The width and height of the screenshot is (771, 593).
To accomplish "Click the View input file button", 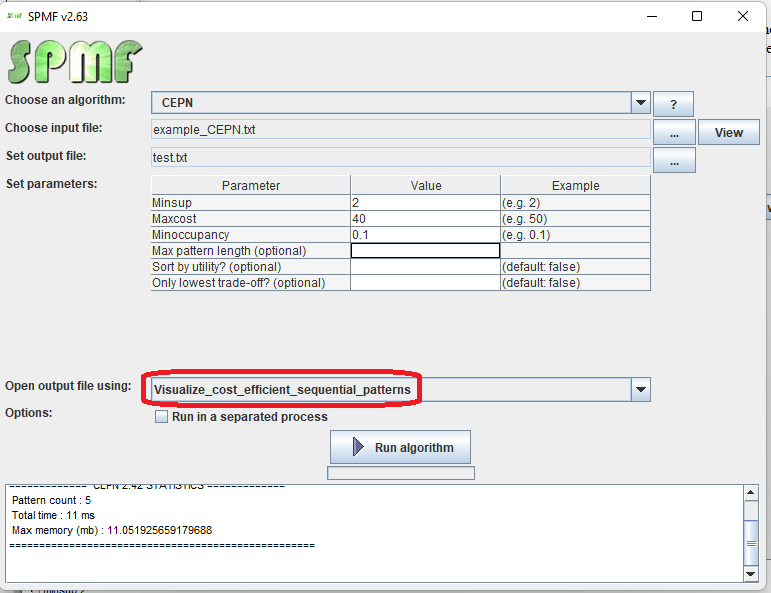I will (x=728, y=132).
